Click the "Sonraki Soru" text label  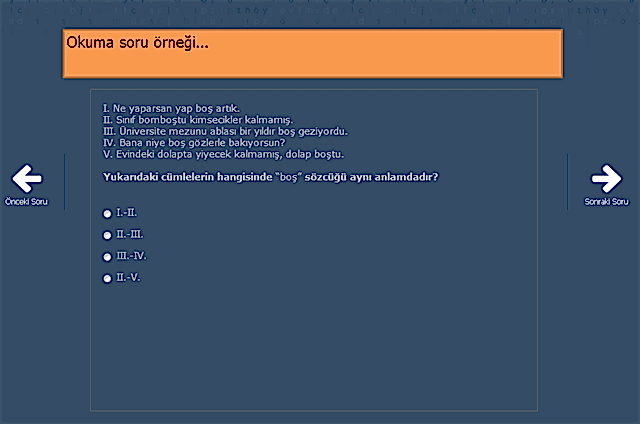pyautogui.click(x=606, y=202)
